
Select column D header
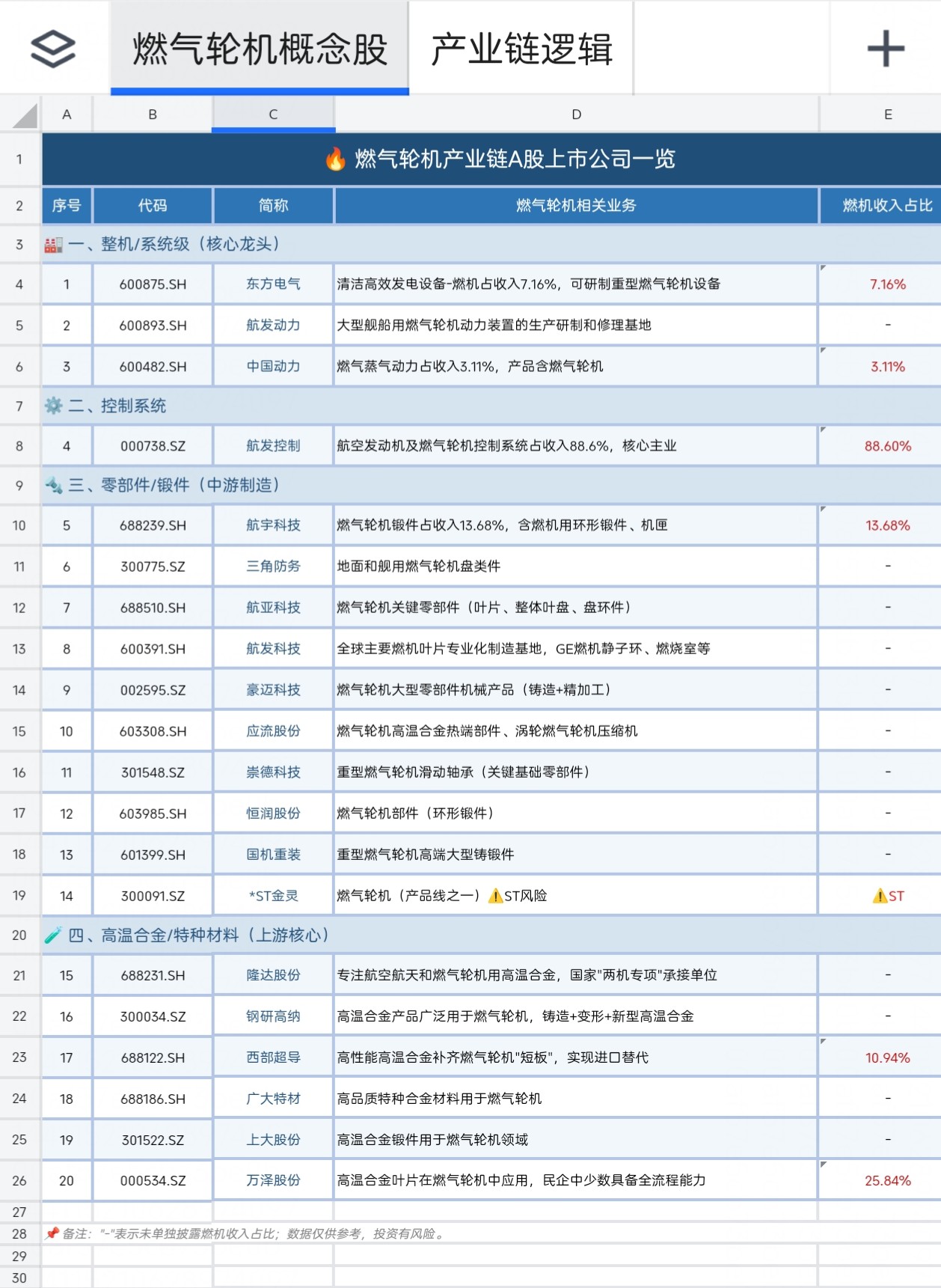[576, 115]
